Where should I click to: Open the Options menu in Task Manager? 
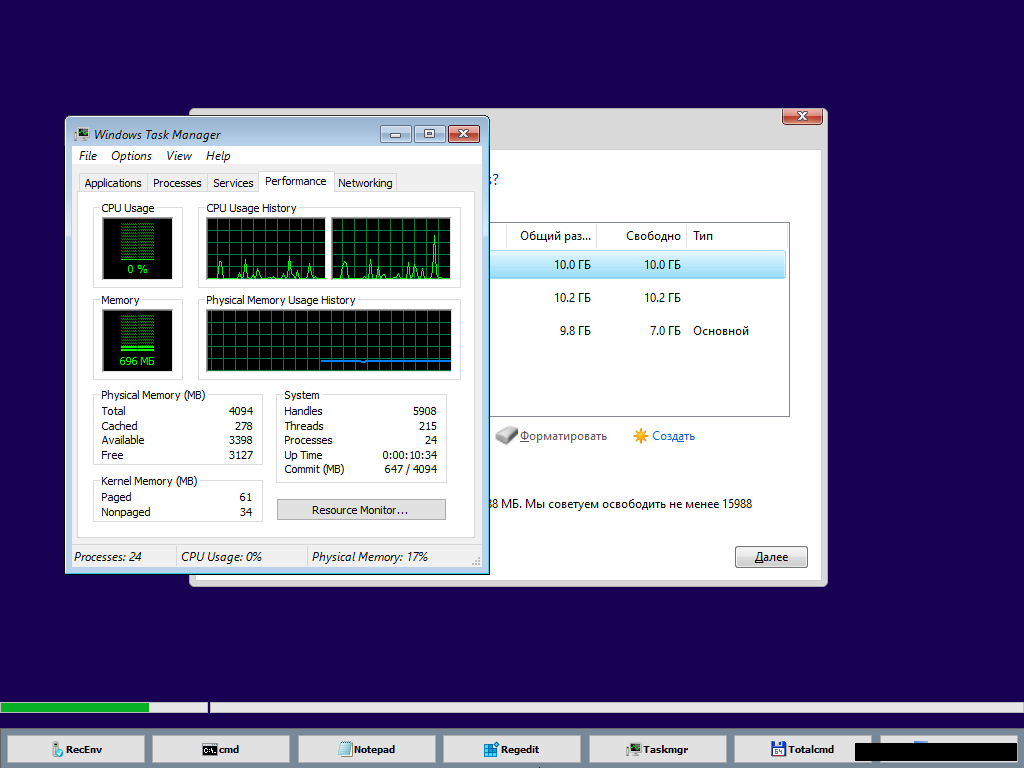[131, 156]
